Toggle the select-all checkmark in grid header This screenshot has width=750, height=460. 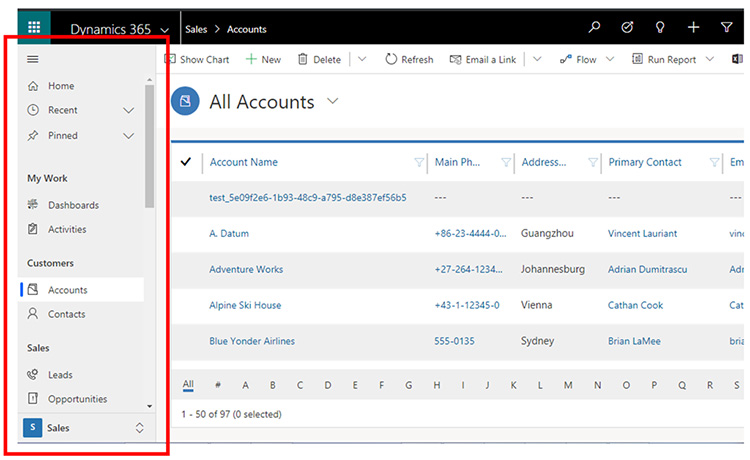pyautogui.click(x=186, y=162)
